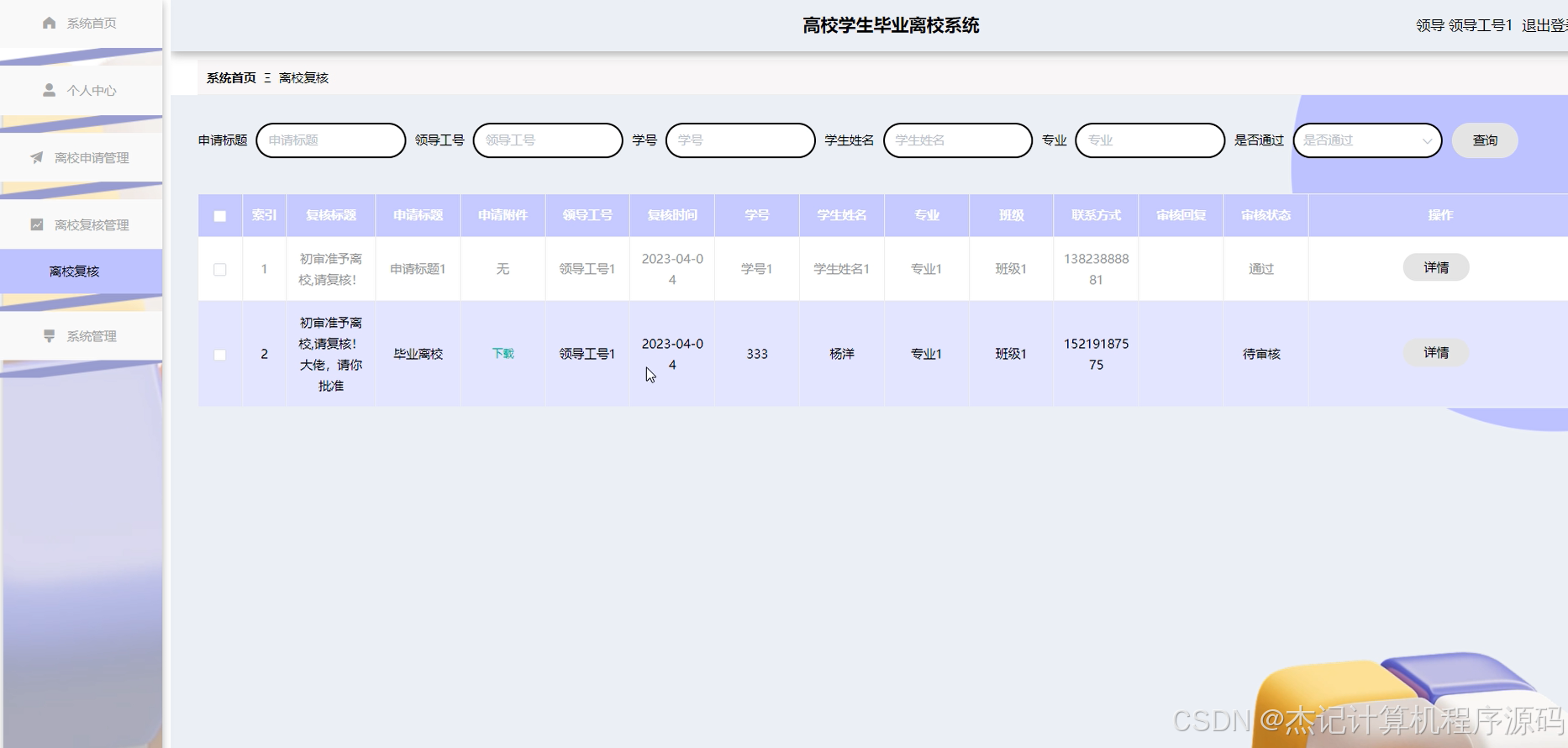Click the 杨洋 name cell

(x=842, y=354)
